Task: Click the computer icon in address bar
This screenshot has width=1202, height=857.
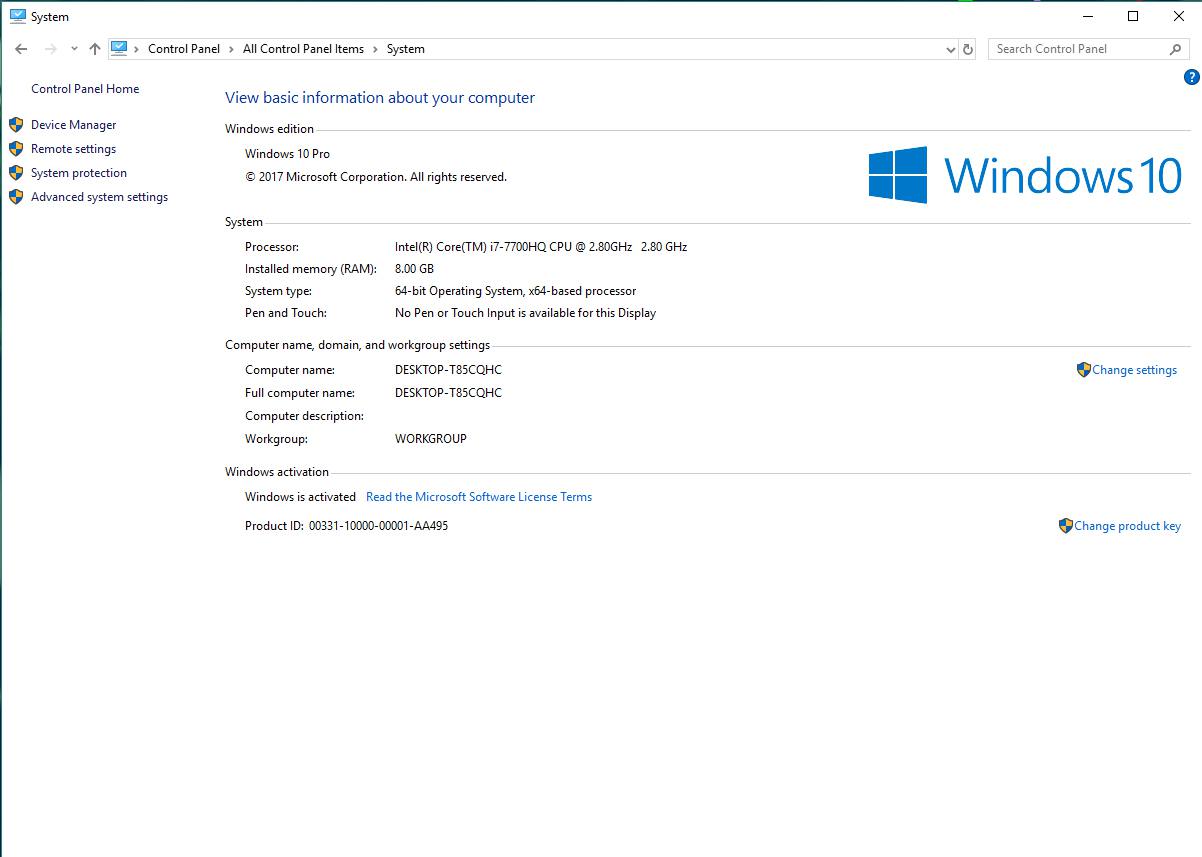Action: [x=120, y=48]
